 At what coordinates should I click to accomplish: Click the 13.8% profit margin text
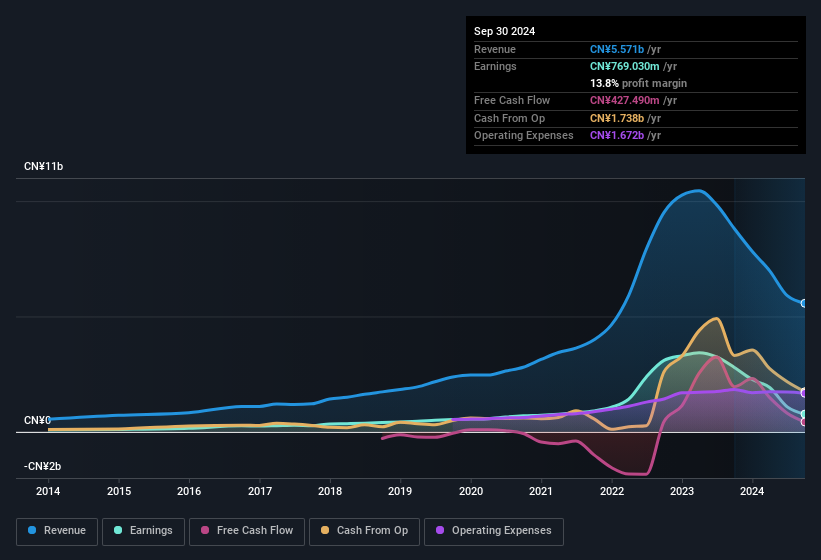click(638, 83)
